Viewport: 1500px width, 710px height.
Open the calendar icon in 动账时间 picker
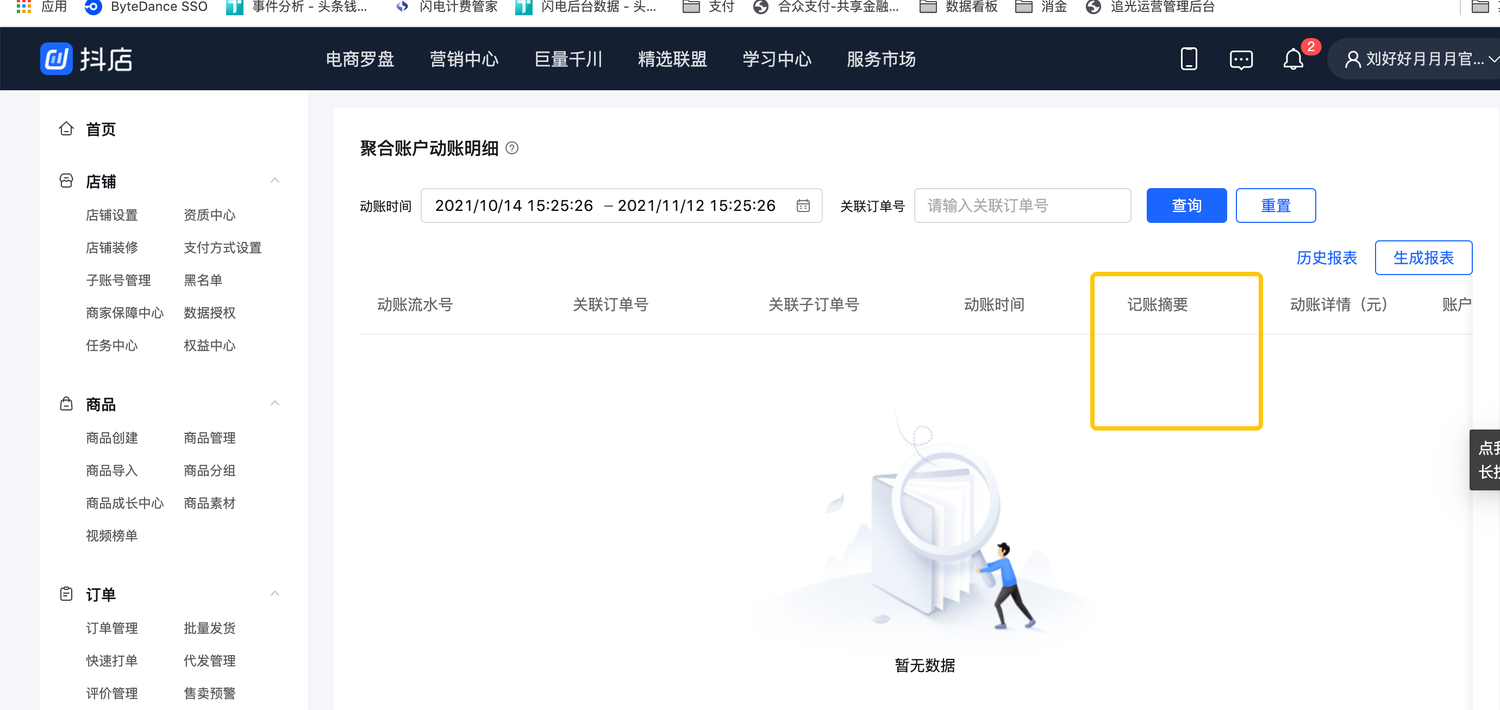click(x=802, y=205)
